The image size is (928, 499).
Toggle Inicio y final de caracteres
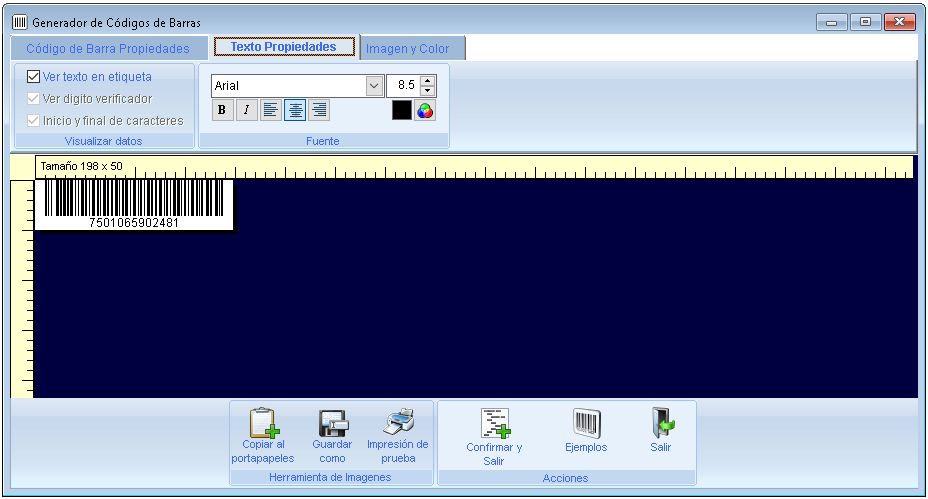tap(34, 120)
